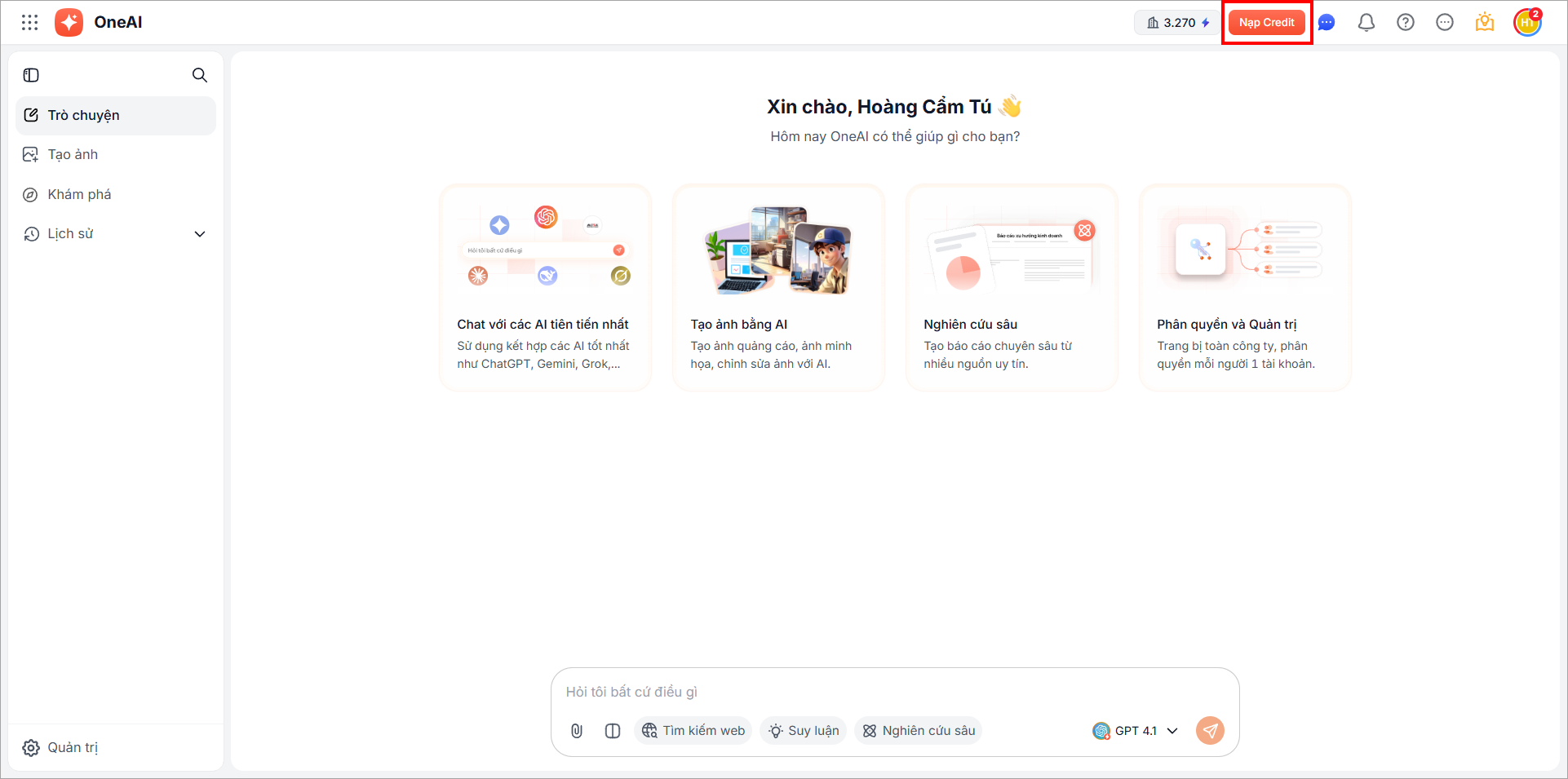
Task: Open sidebar search magnifier
Action: click(x=200, y=75)
